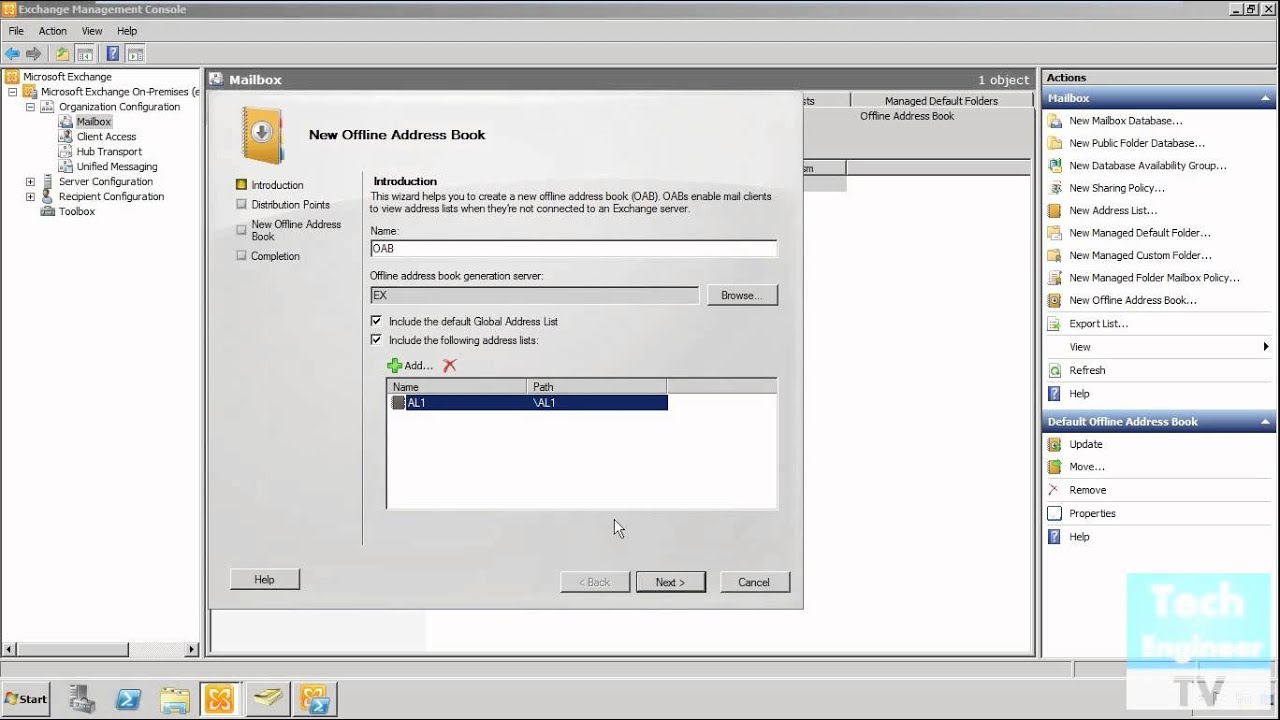Toggle Include the default Global Address List
This screenshot has height=720, width=1280.
pyautogui.click(x=376, y=321)
